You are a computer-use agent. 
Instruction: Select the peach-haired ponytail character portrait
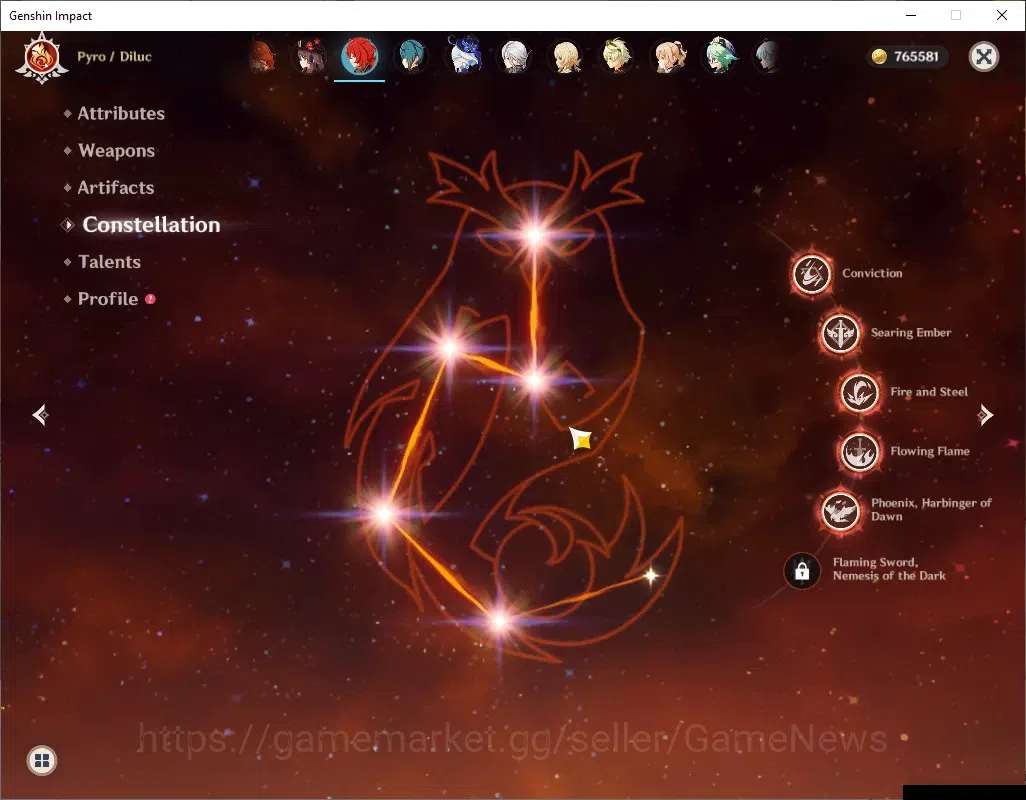coord(669,56)
